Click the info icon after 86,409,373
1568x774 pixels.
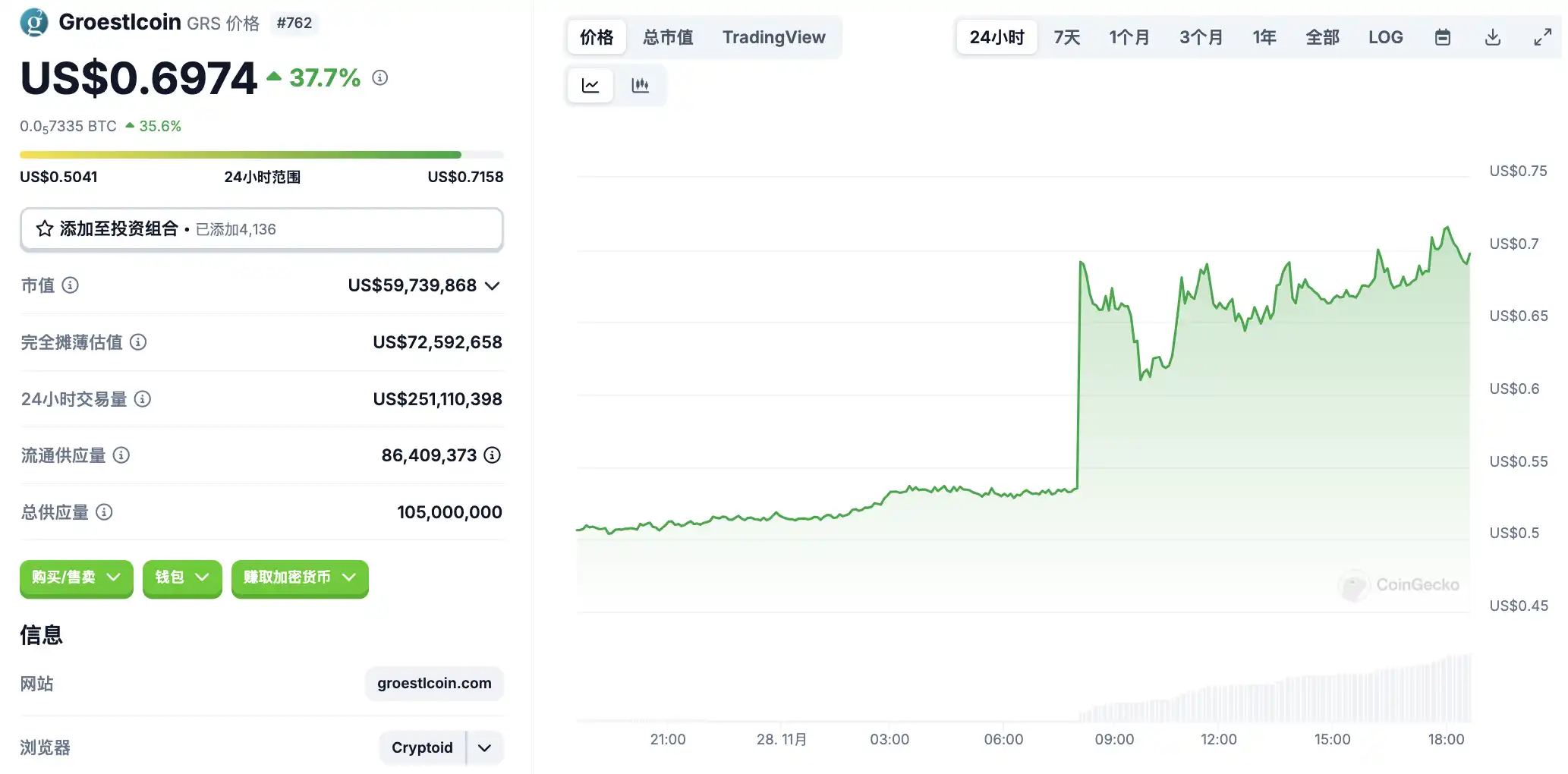(x=493, y=455)
